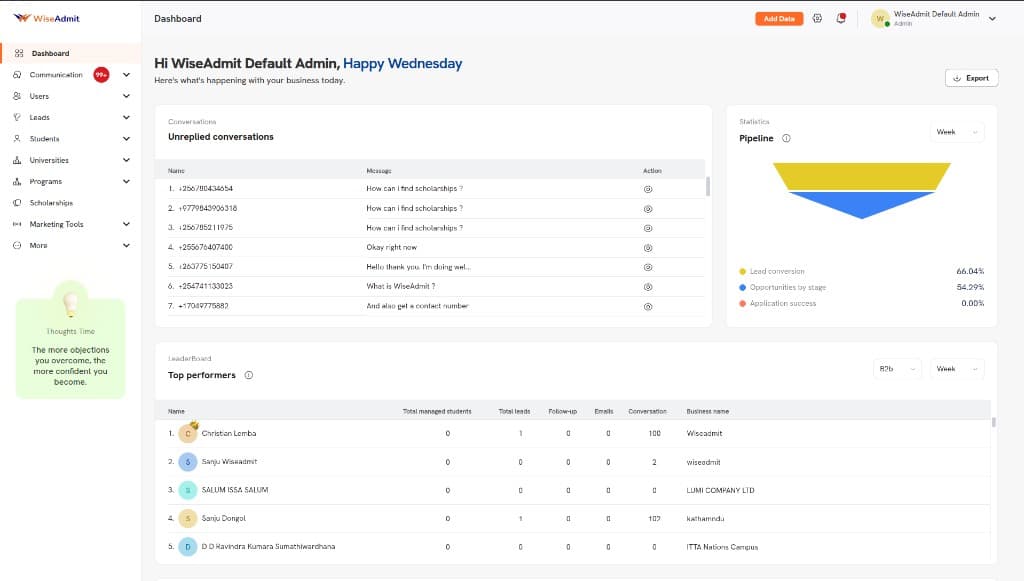Image resolution: width=1024 pixels, height=581 pixels.
Task: Open the Leads menu item
Action: click(40, 117)
